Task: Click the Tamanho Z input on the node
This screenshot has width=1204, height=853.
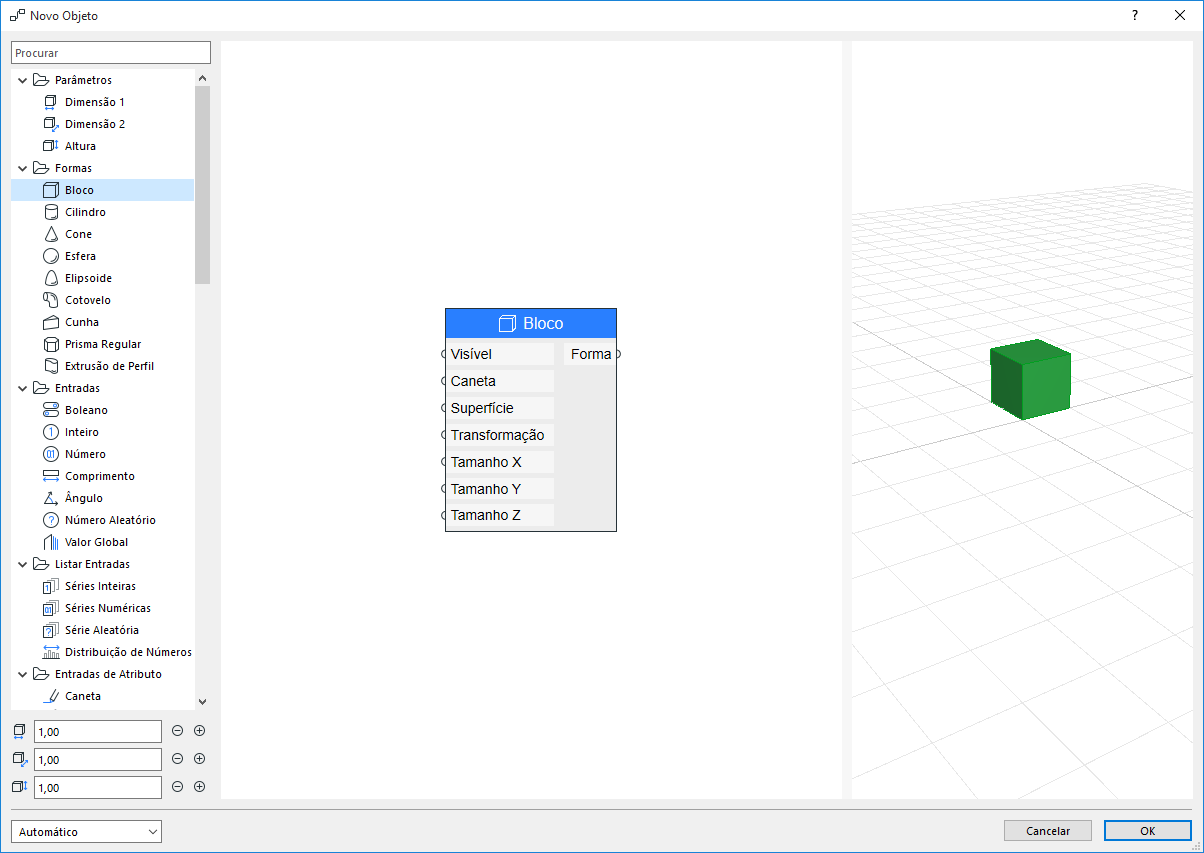Action: (499, 515)
